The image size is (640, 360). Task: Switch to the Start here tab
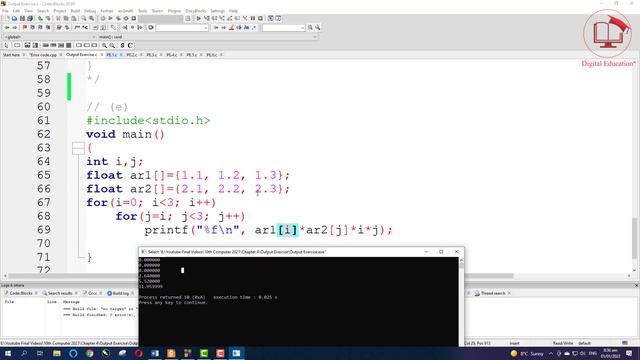pyautogui.click(x=11, y=55)
